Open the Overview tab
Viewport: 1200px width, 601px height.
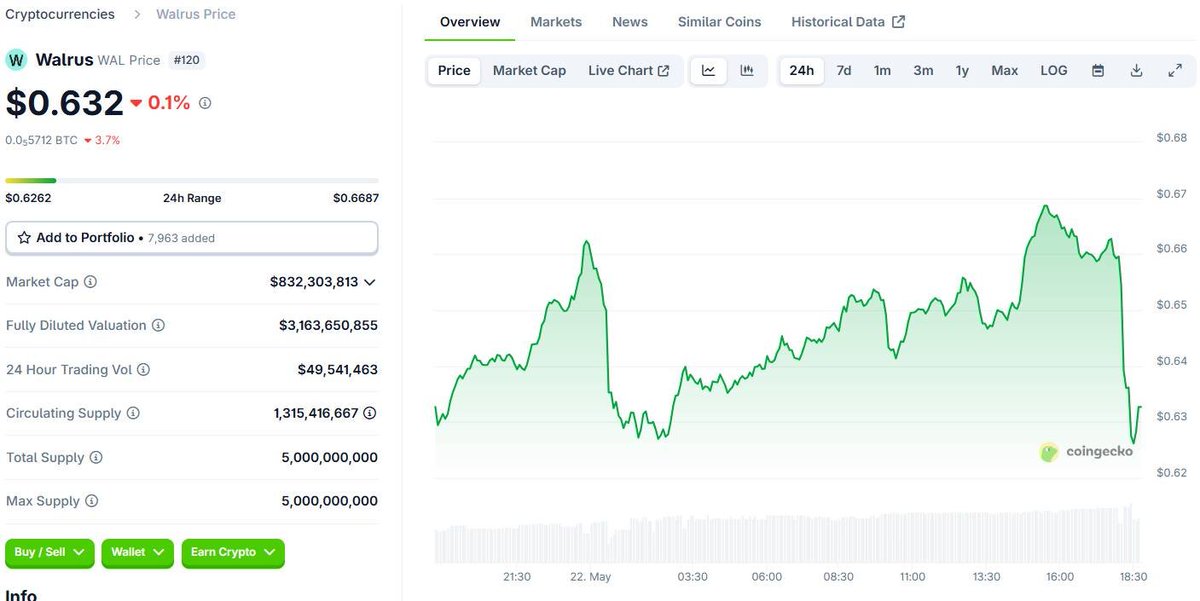(x=470, y=21)
